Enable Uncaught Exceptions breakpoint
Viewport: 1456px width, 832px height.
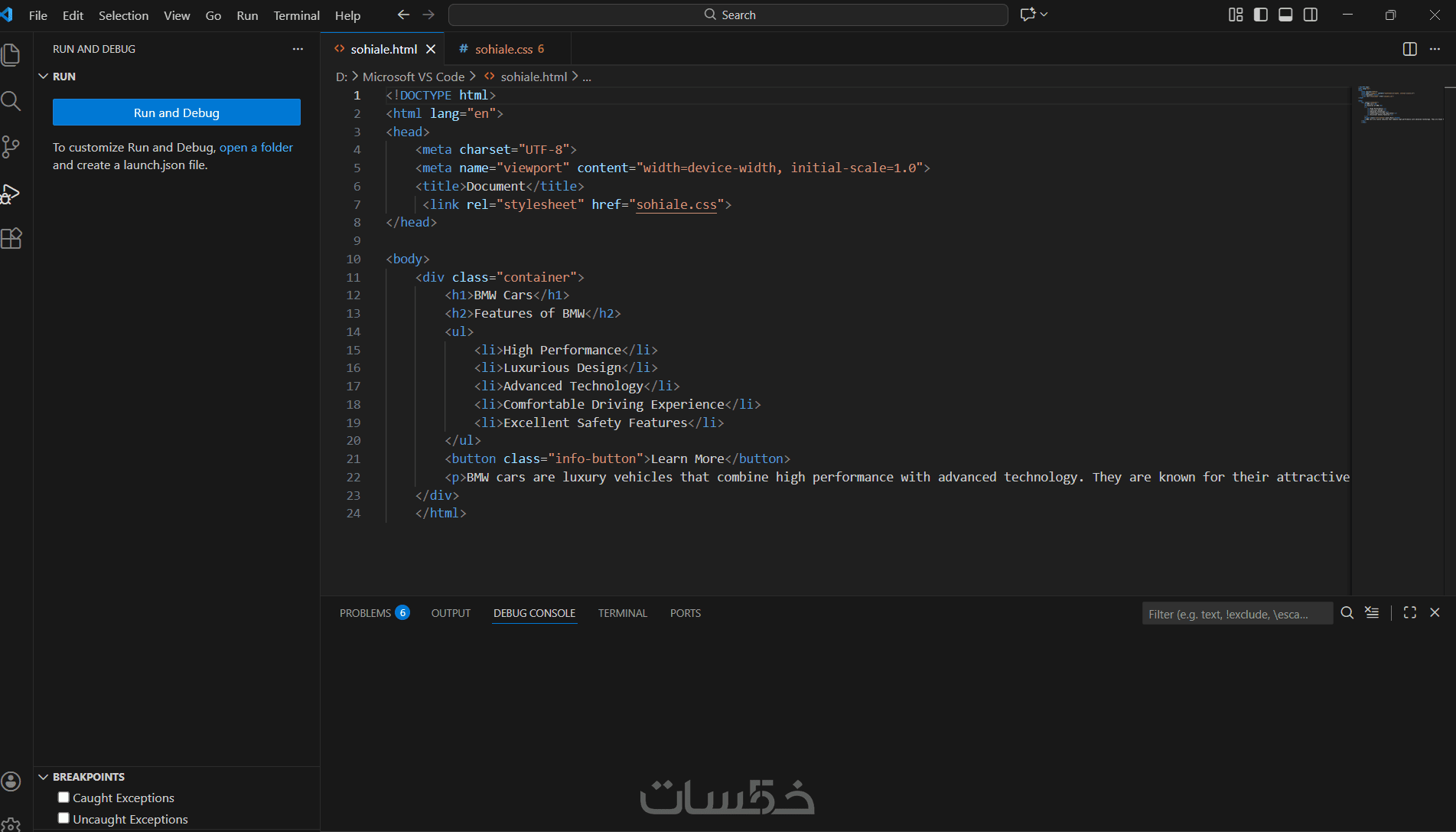pos(64,818)
